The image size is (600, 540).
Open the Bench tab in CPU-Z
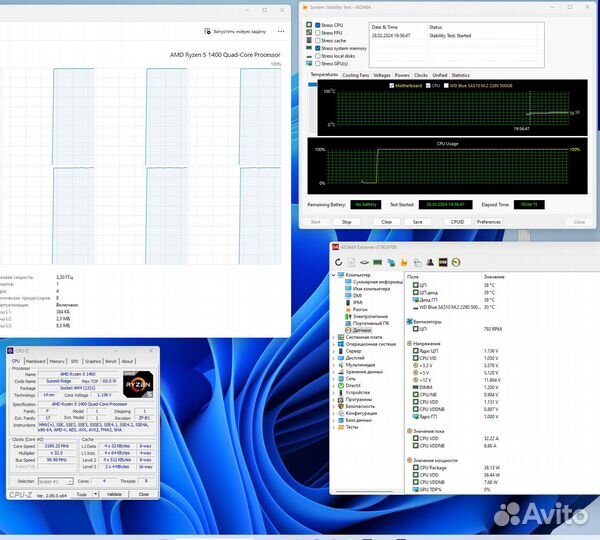[x=111, y=361]
